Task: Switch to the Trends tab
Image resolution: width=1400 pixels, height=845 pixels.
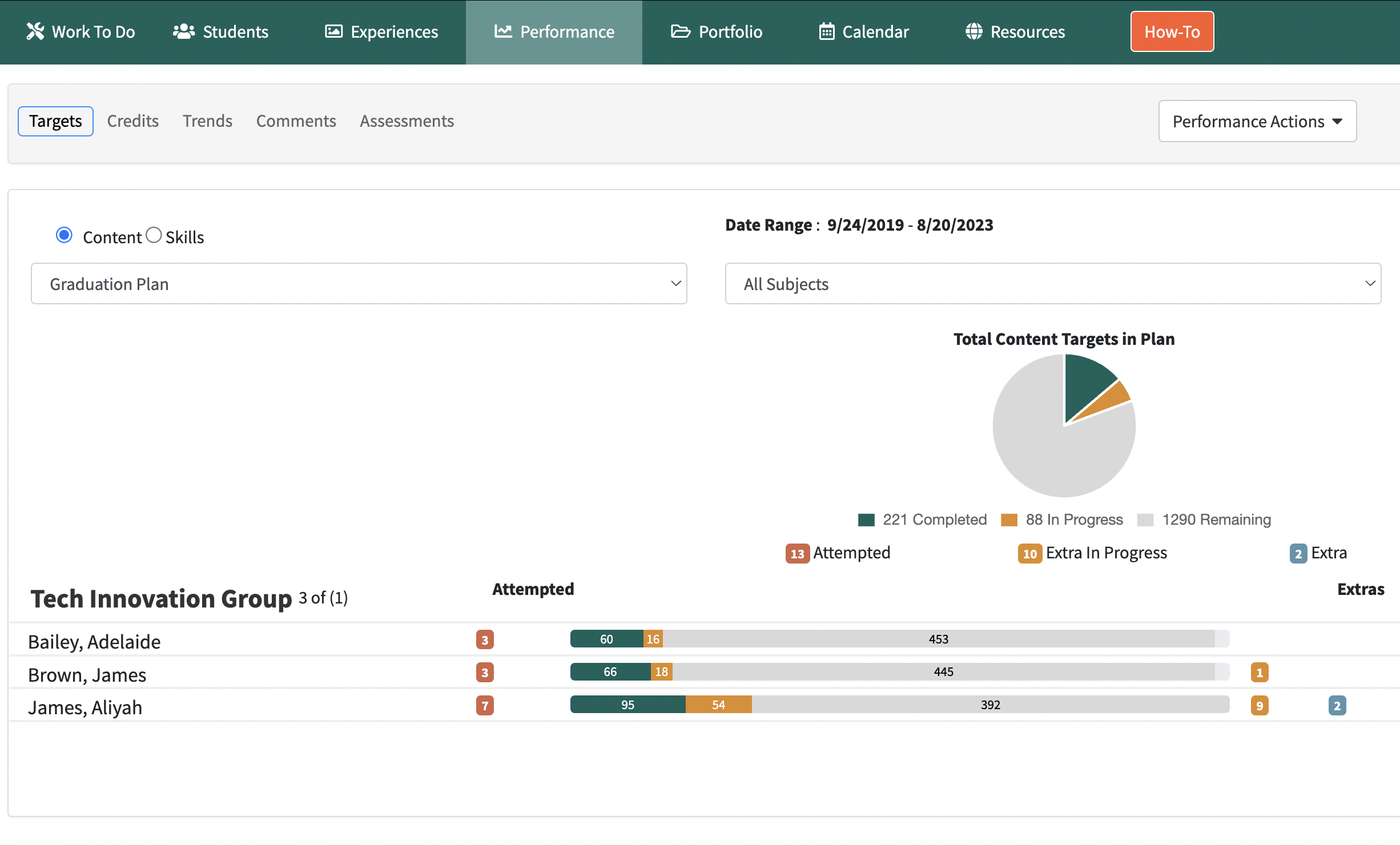Action: coord(207,121)
